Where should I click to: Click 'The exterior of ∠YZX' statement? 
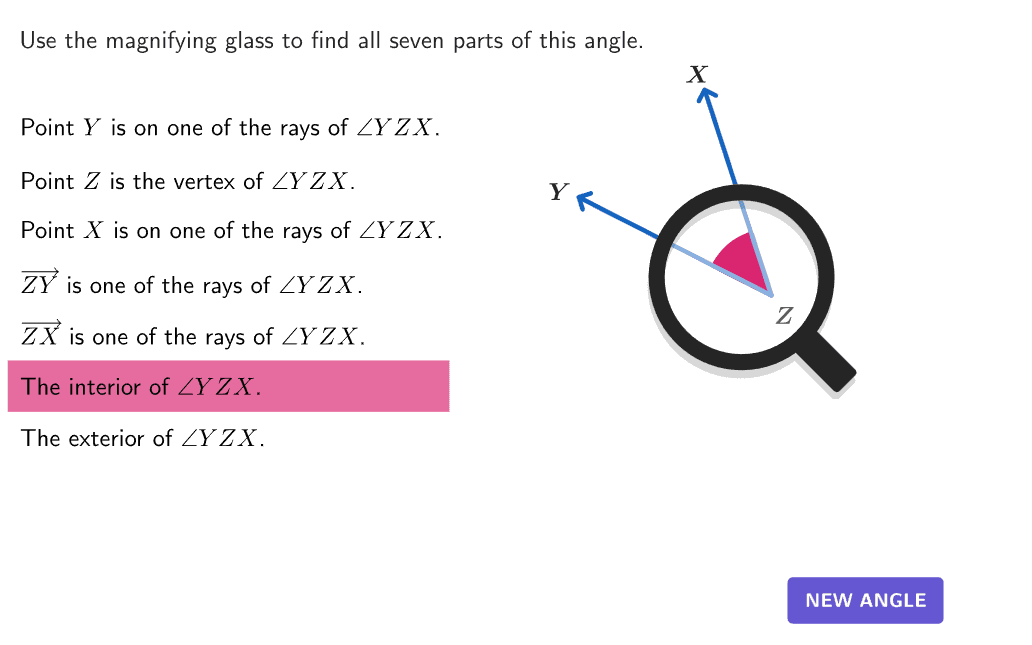(x=143, y=438)
